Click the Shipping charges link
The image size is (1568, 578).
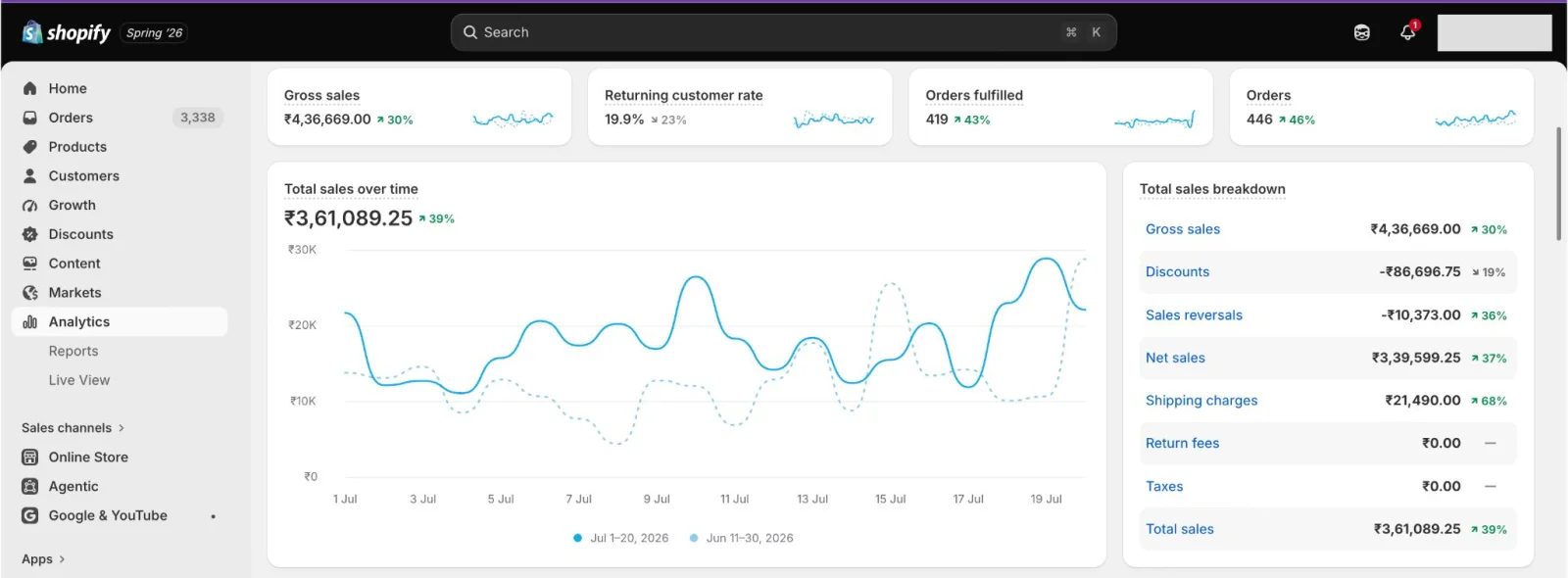[x=1201, y=401]
